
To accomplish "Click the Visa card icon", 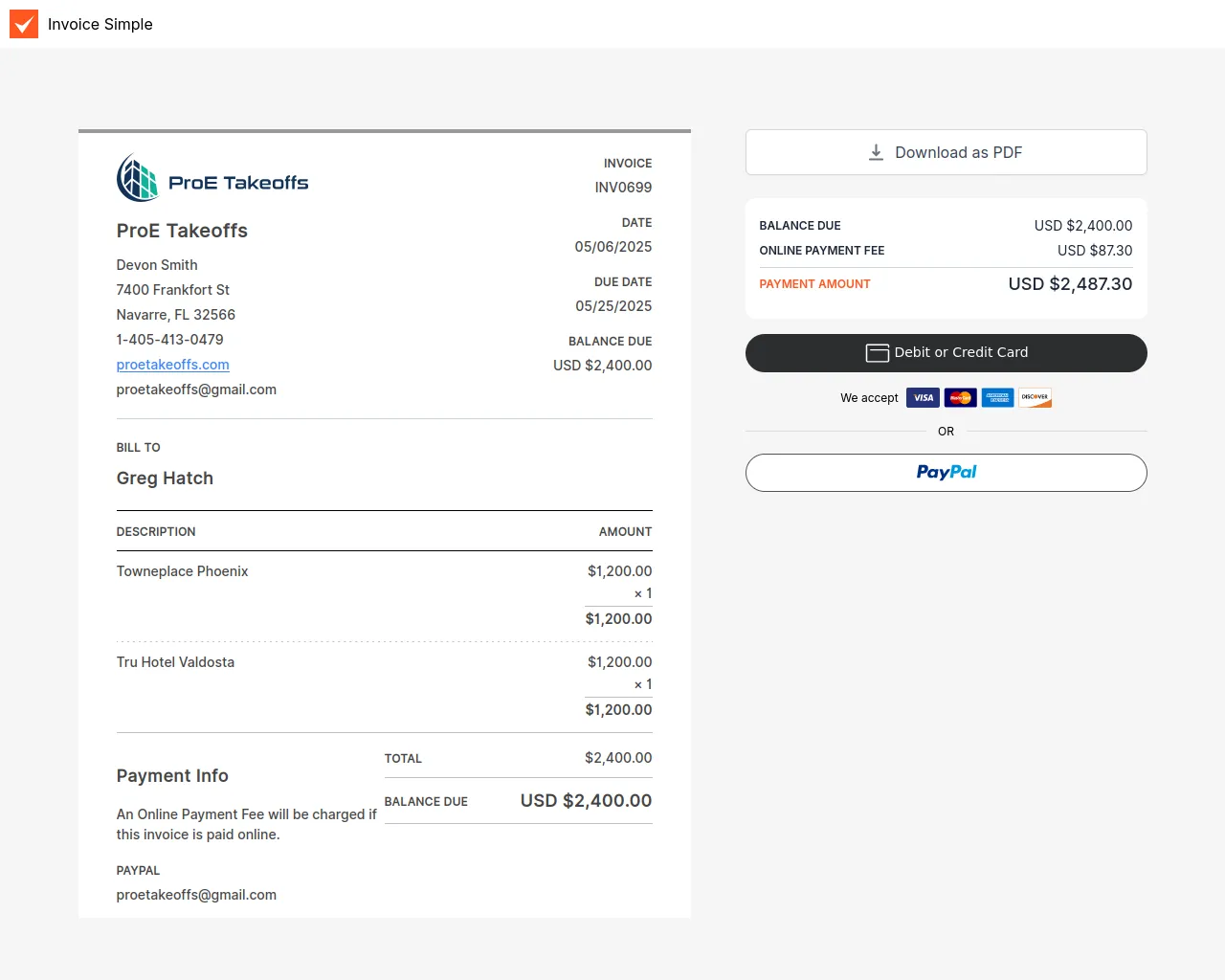I will (x=923, y=398).
